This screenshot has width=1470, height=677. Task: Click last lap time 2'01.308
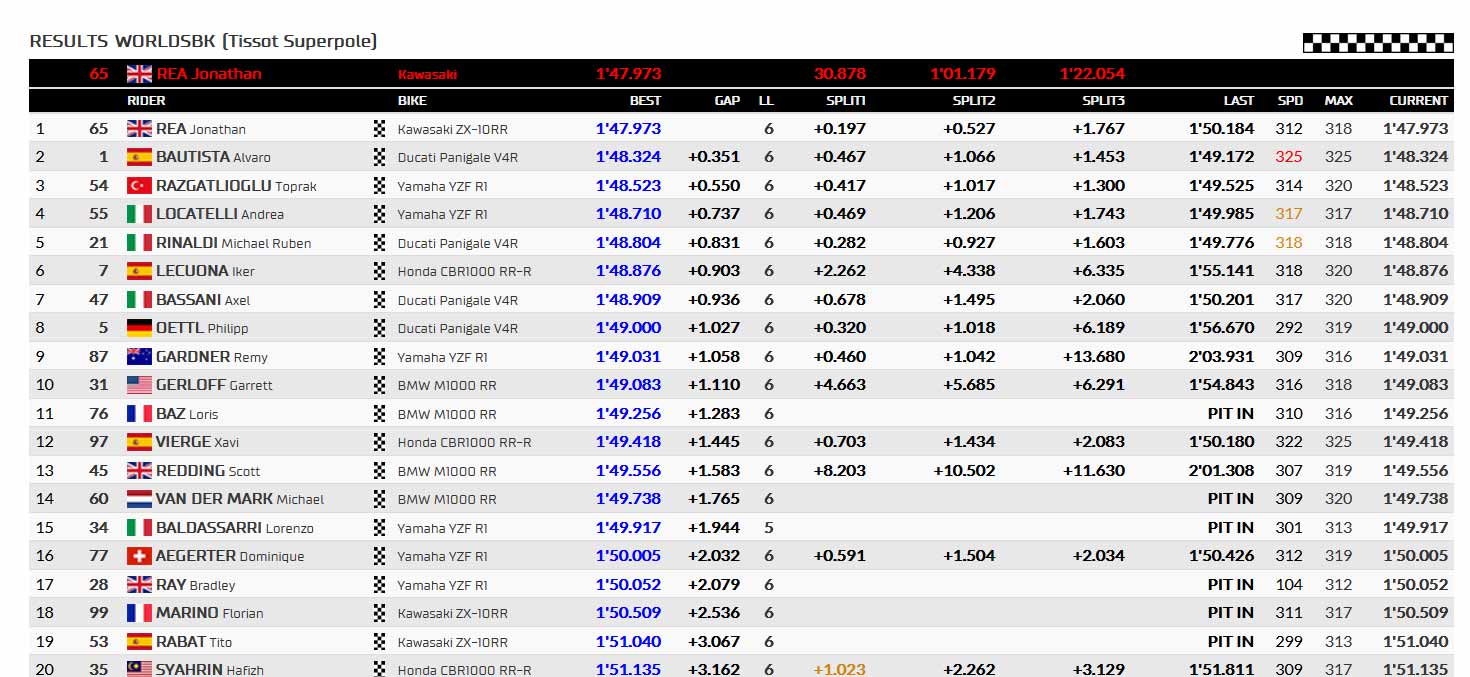[1221, 471]
